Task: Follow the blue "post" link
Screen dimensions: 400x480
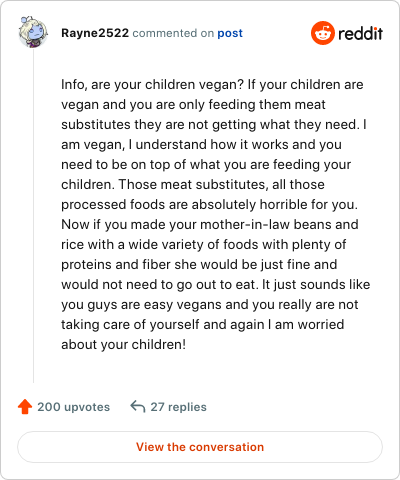Action: [x=230, y=33]
